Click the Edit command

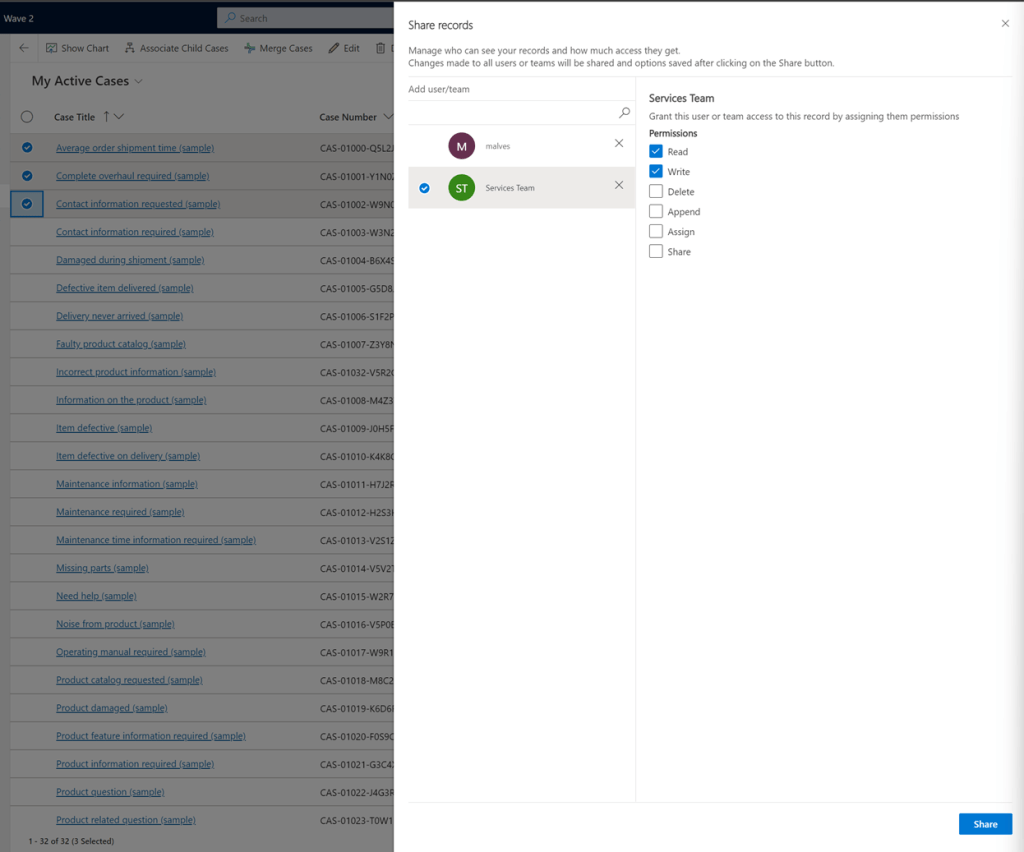(343, 48)
